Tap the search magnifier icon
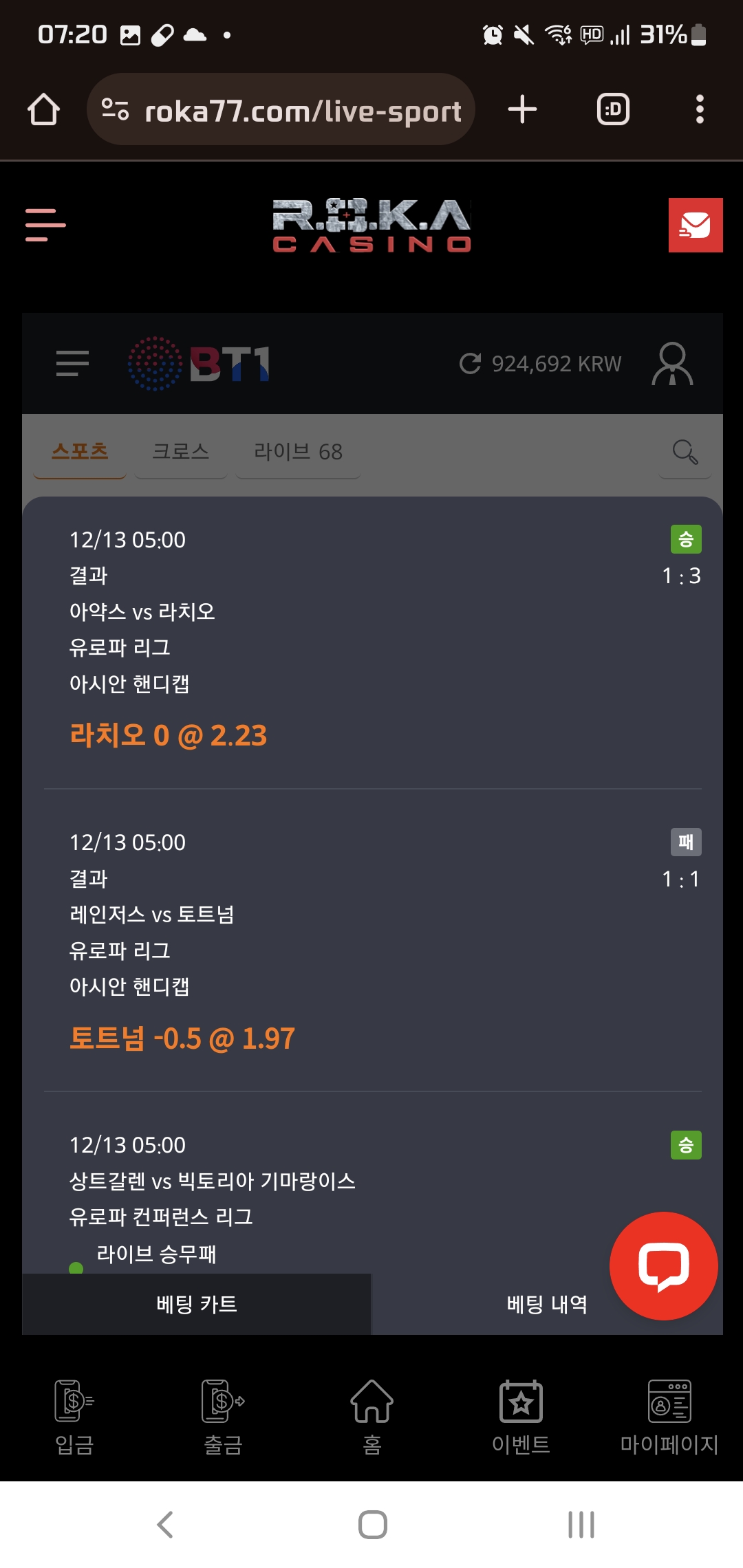743x1568 pixels. [x=685, y=452]
